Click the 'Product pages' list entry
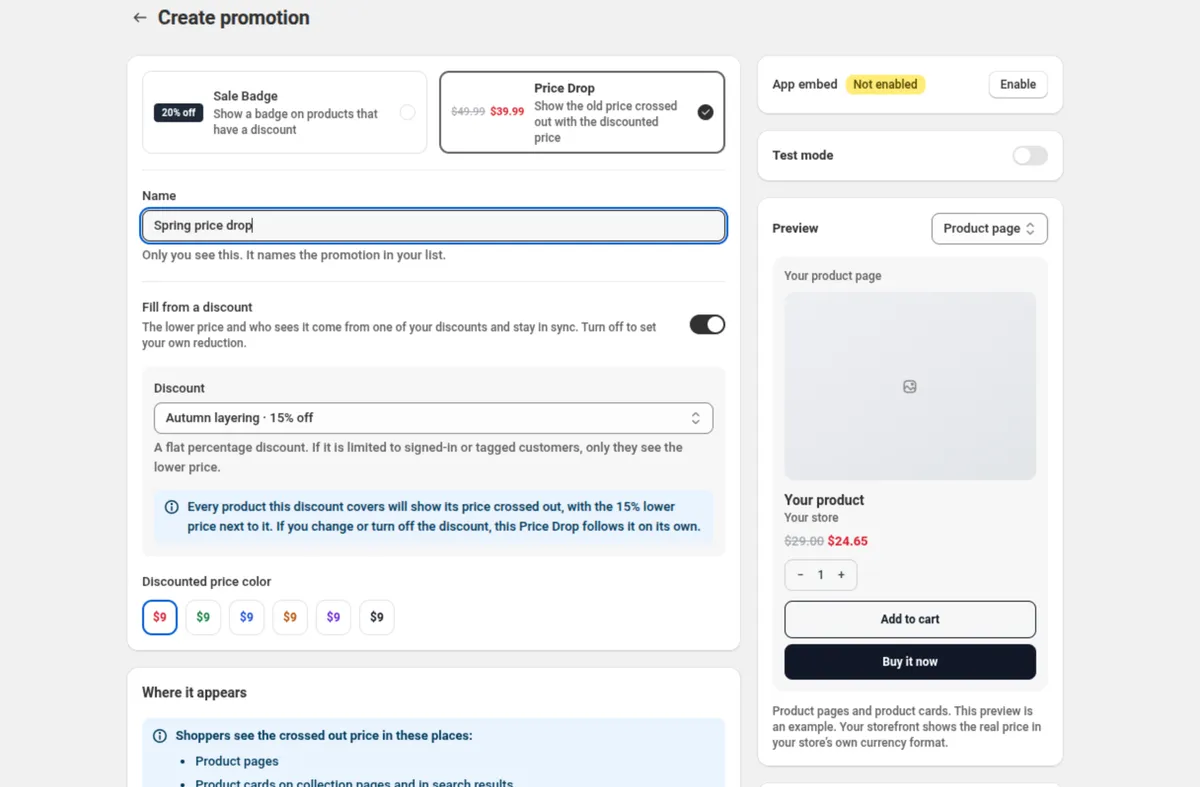Viewport: 1200px width, 787px height. [237, 761]
